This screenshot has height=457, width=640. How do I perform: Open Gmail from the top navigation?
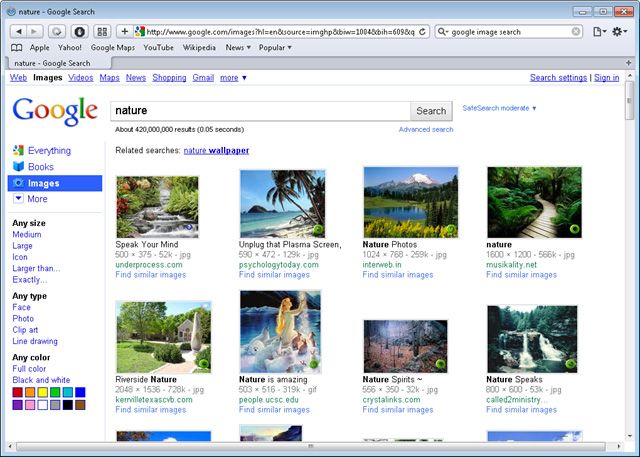(203, 78)
